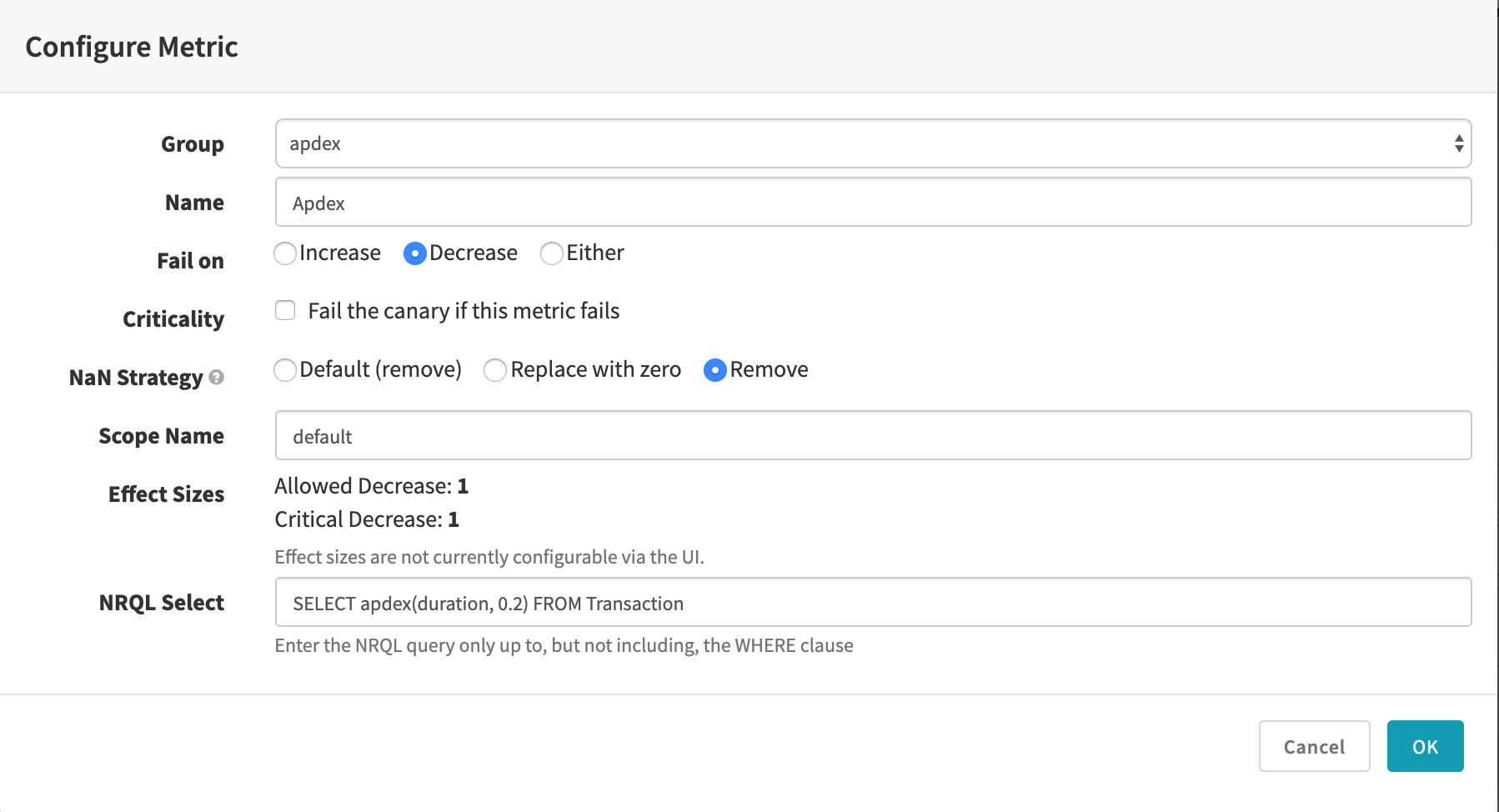The image size is (1499, 812).
Task: Click the 'Fail the canary if this metric fails' text
Action: coord(464,311)
